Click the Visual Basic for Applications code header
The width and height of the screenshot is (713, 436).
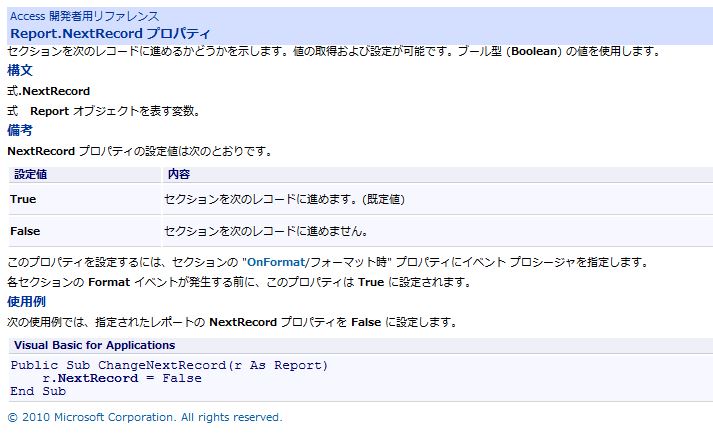(x=95, y=345)
